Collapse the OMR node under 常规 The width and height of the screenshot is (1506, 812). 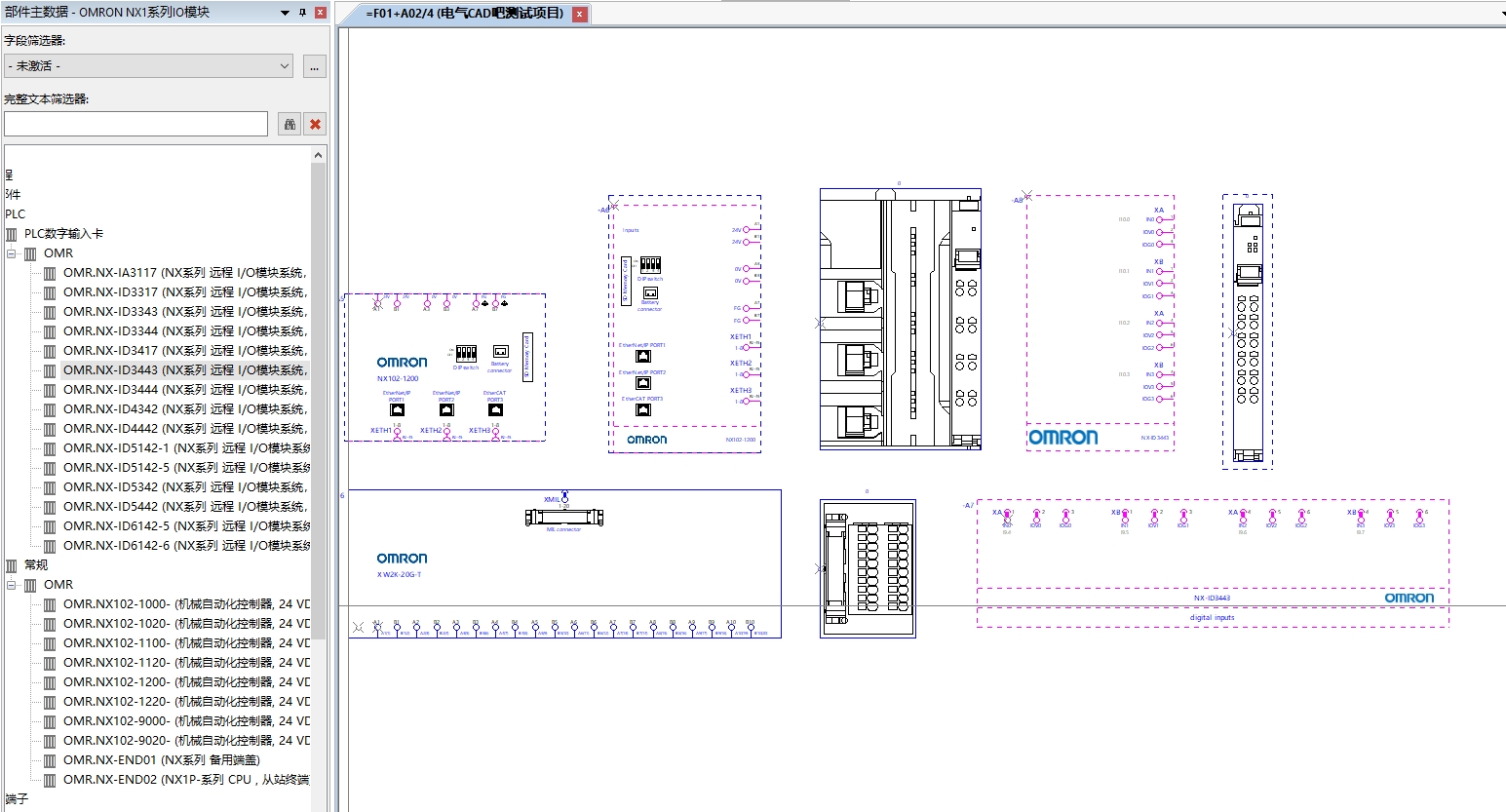12,585
